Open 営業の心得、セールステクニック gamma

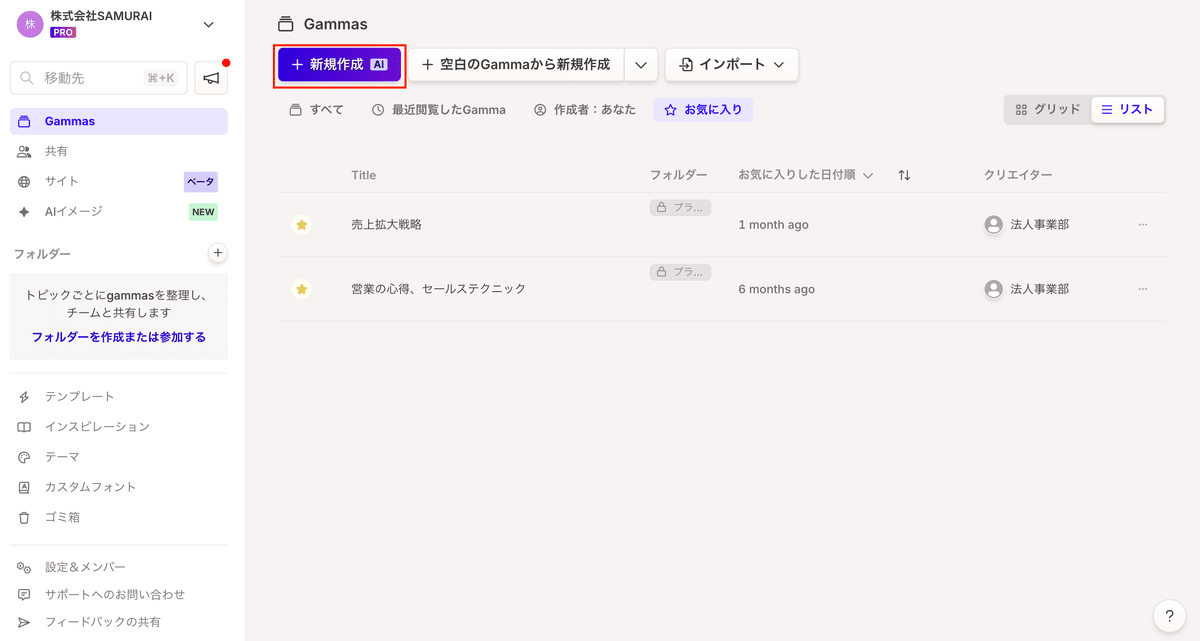(438, 289)
